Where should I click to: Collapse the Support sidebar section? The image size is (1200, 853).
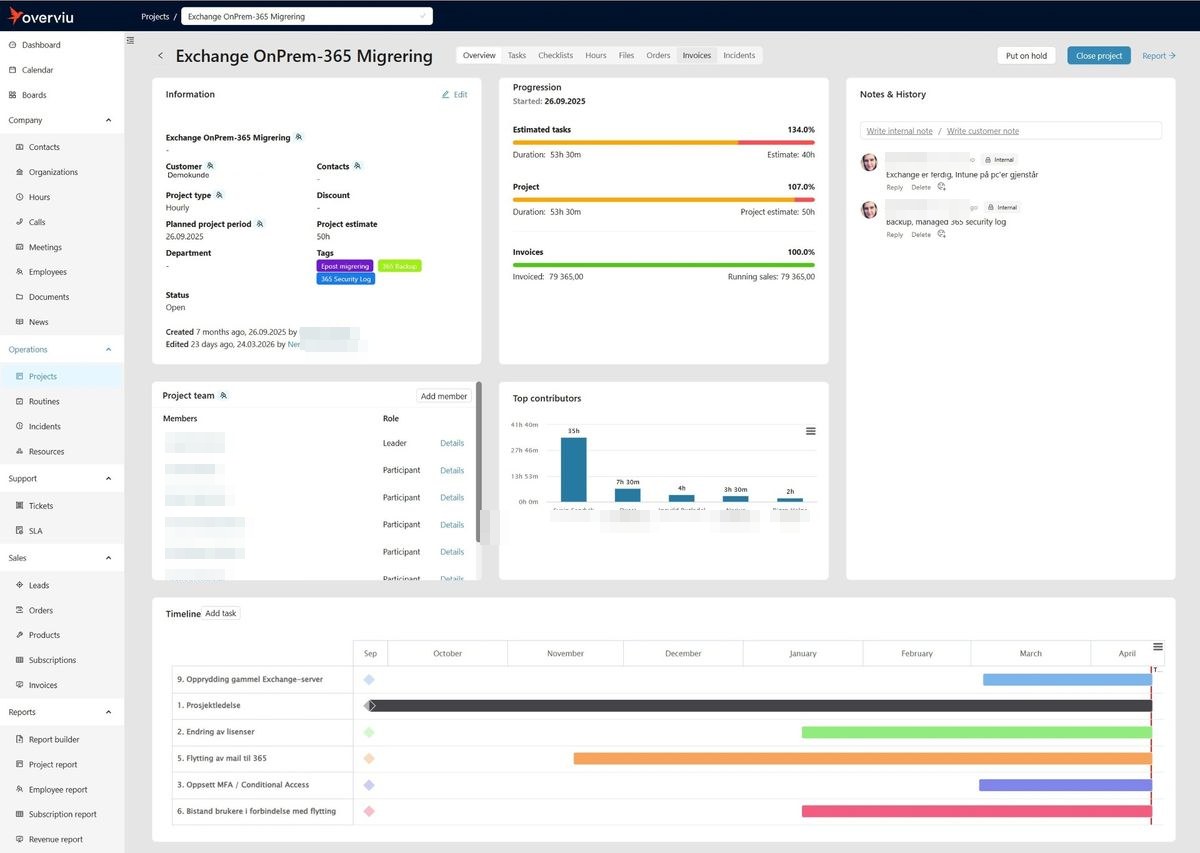click(x=108, y=478)
